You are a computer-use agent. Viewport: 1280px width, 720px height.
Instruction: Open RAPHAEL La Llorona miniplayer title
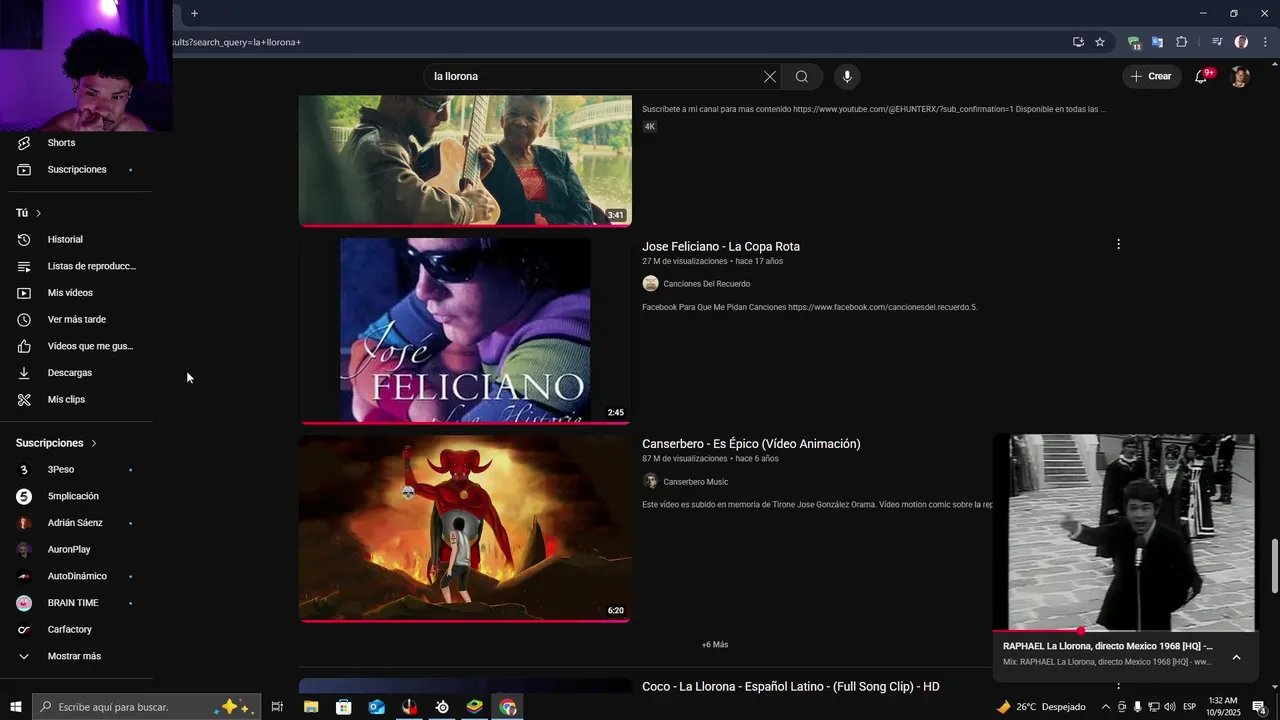1107,646
